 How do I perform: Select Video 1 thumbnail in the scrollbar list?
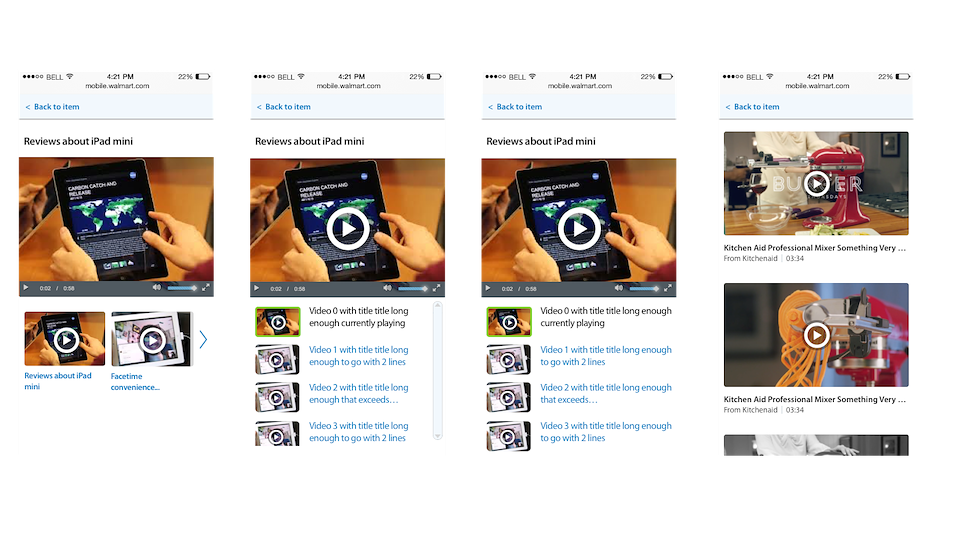pyautogui.click(x=277, y=360)
